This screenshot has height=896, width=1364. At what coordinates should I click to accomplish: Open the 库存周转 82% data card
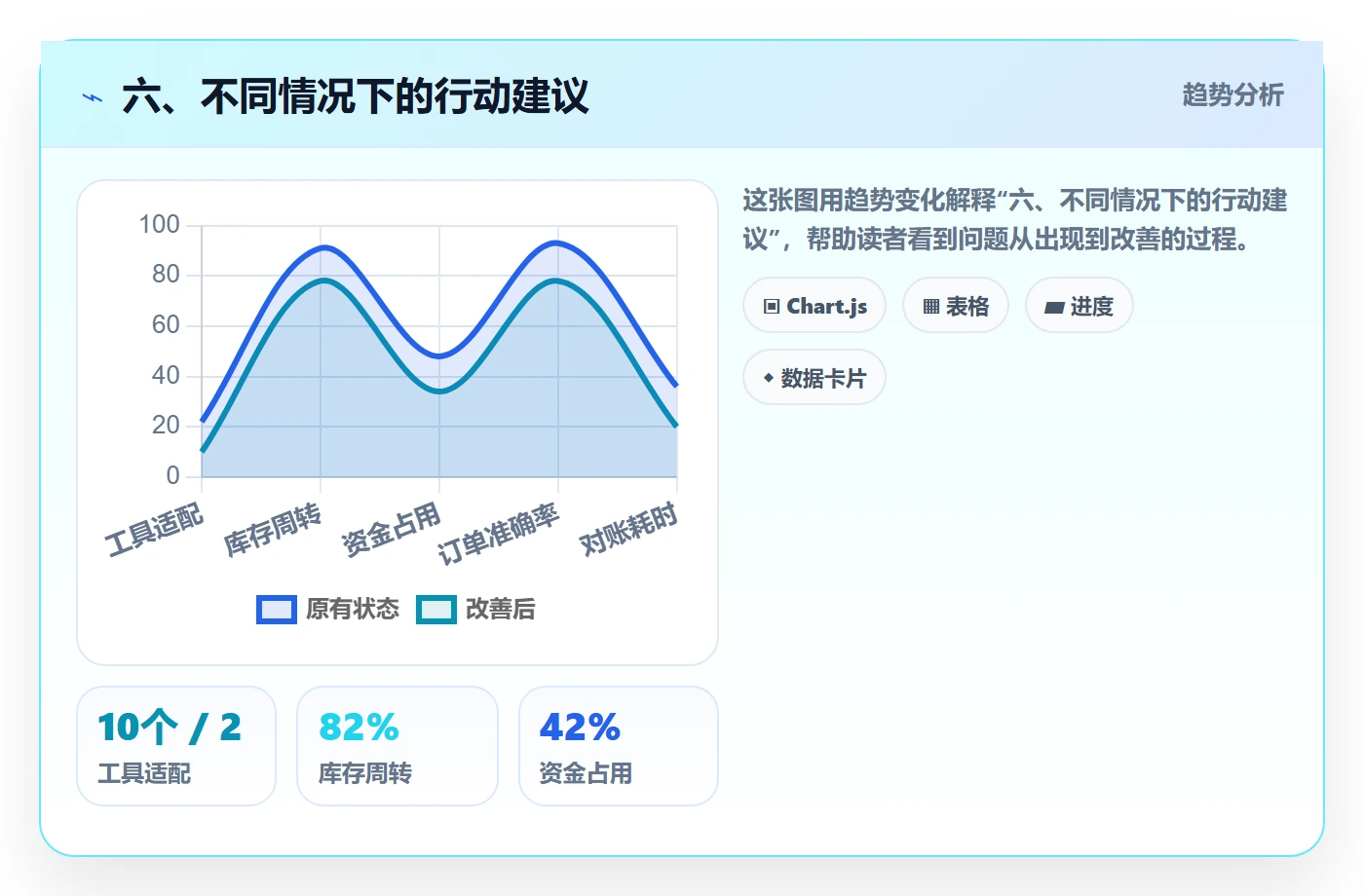pyautogui.click(x=398, y=746)
